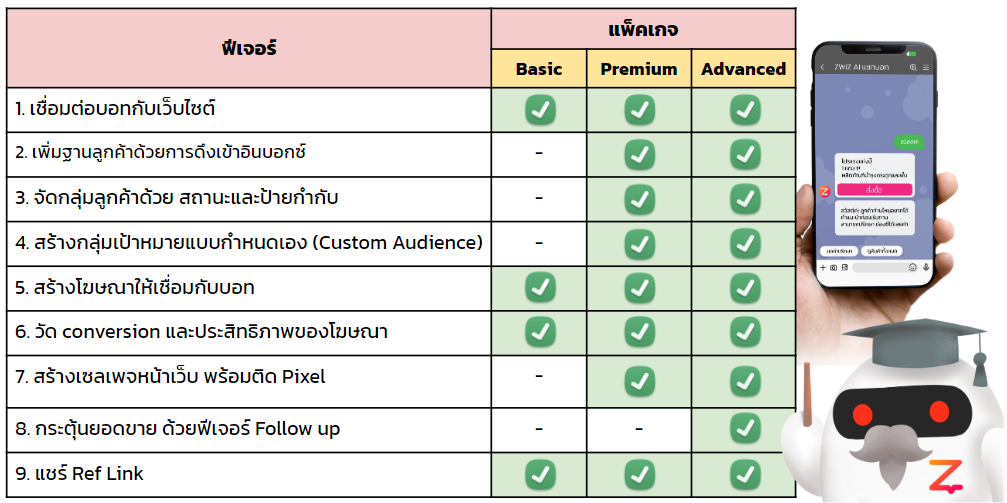The height and width of the screenshot is (503, 1007).
Task: Tap the plus icon in chat bar
Action: (823, 267)
